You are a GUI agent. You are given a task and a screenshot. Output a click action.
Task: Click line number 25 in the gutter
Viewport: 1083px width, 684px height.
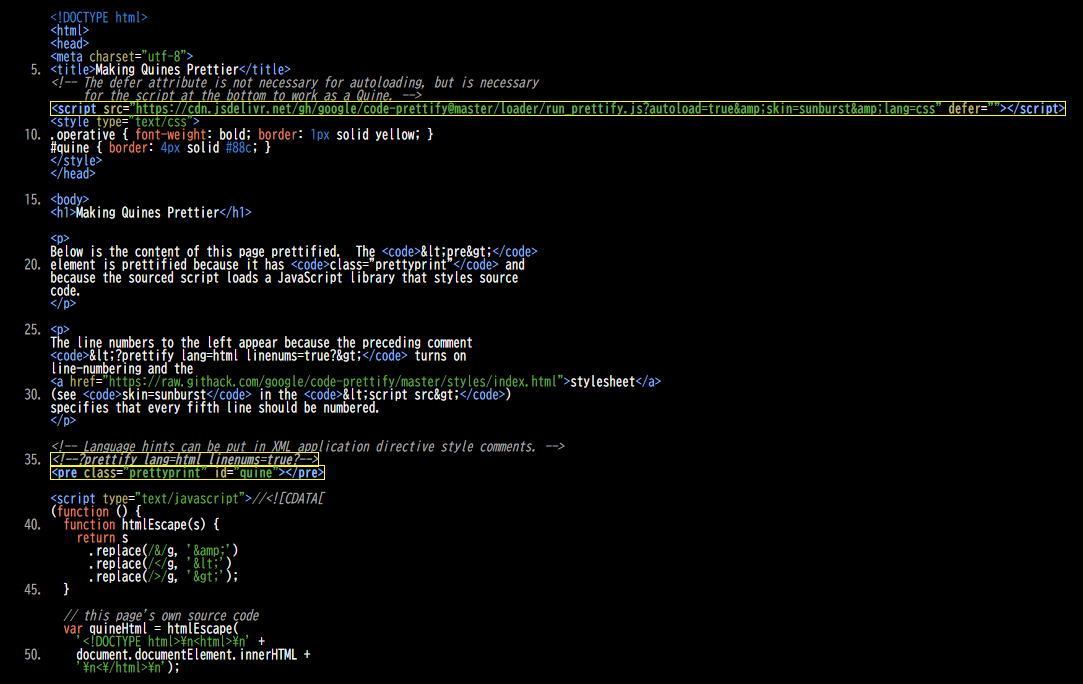click(32, 330)
